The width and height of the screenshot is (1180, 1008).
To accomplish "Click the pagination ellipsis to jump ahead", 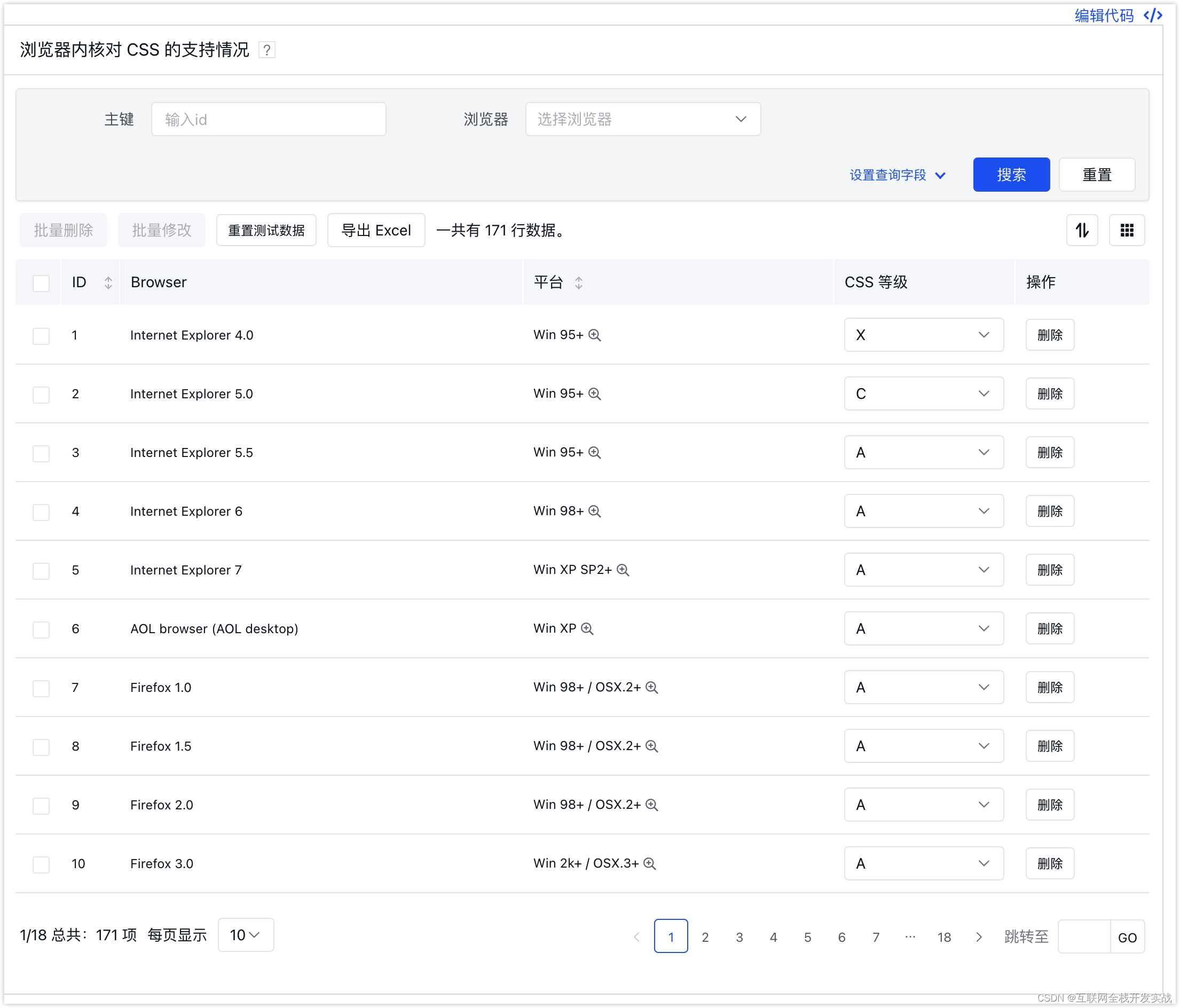I will [910, 937].
